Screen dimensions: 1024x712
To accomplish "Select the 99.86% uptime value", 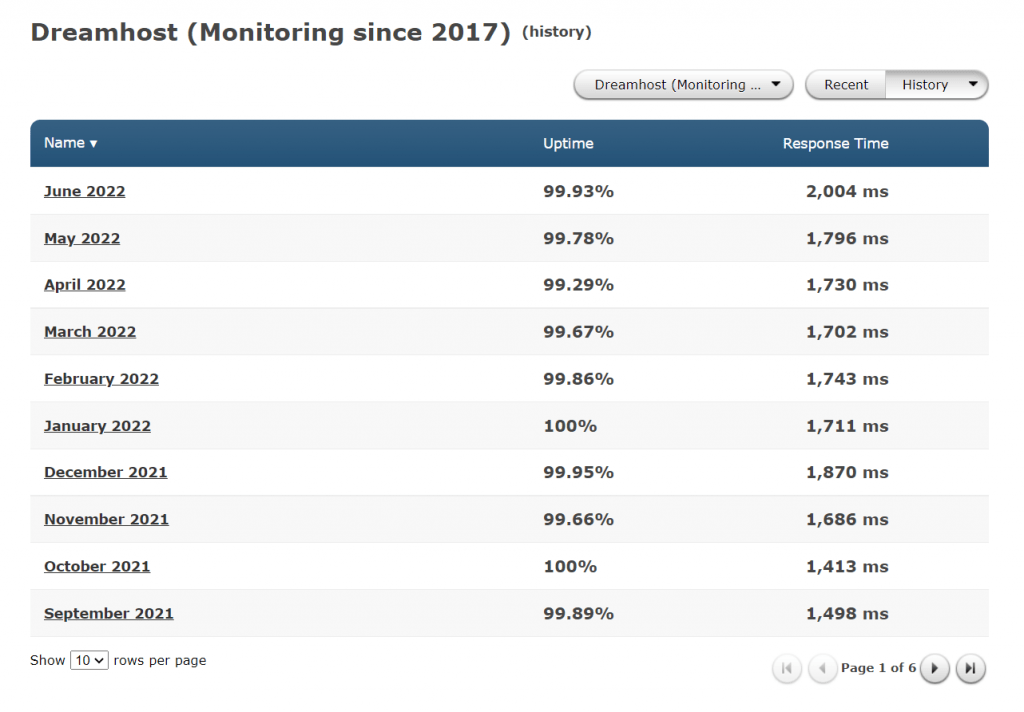I will point(578,379).
